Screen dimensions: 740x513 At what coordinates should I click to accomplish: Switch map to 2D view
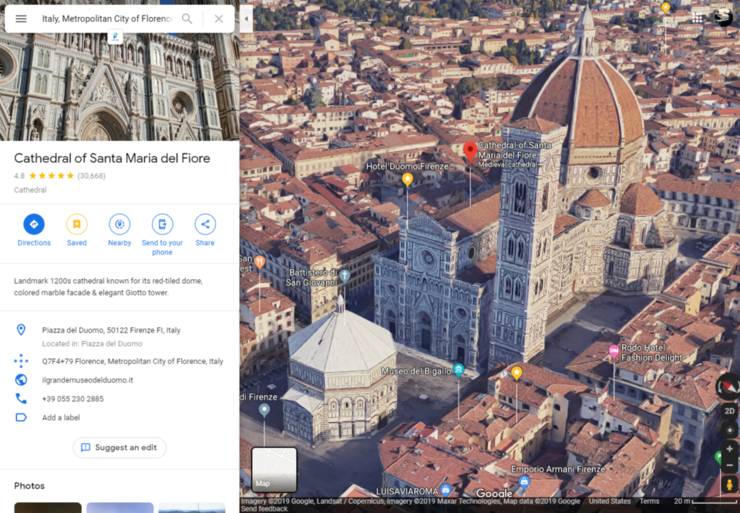pos(729,410)
